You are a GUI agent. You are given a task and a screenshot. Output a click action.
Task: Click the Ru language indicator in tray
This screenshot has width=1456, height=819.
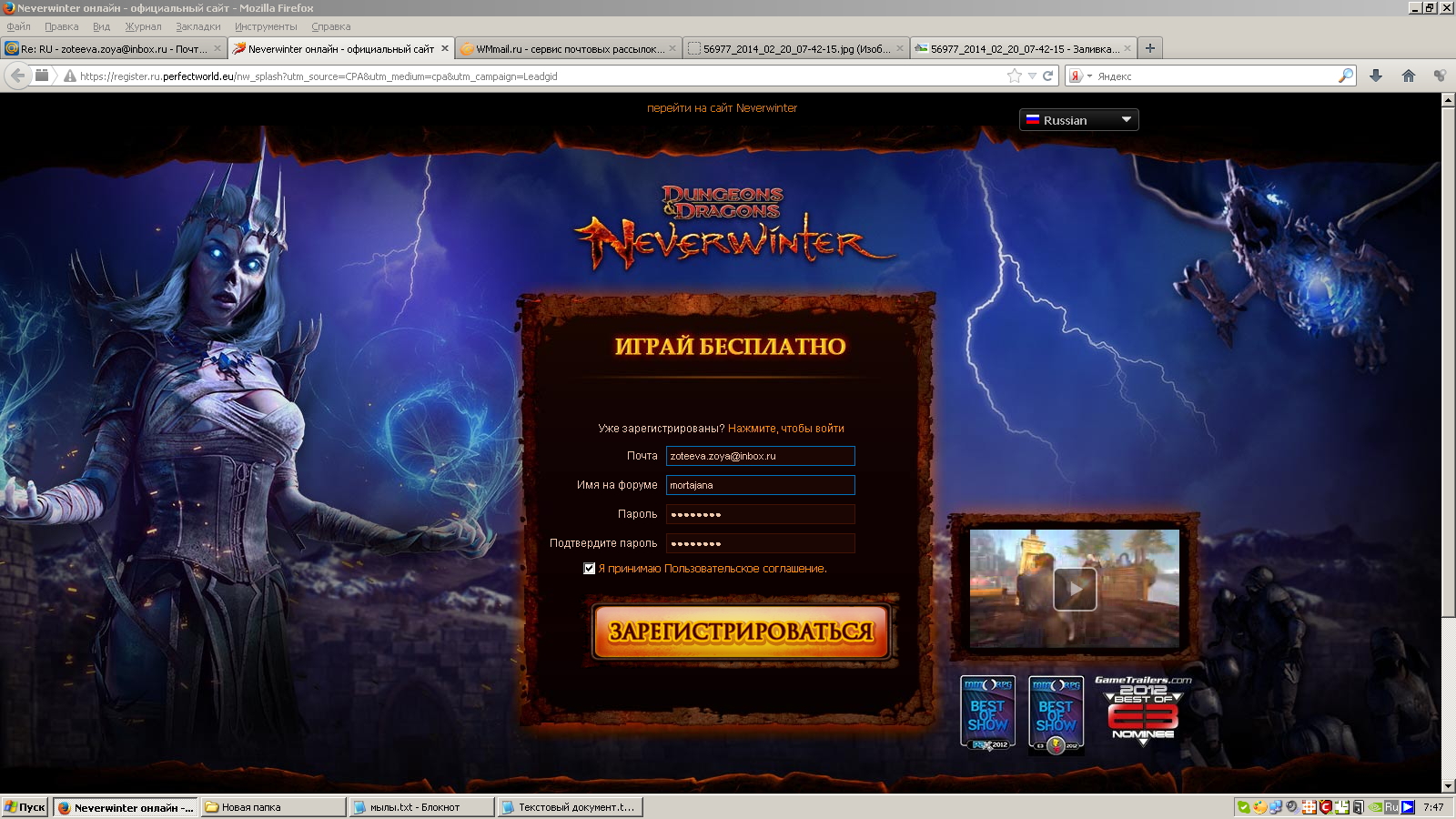coord(1391,807)
